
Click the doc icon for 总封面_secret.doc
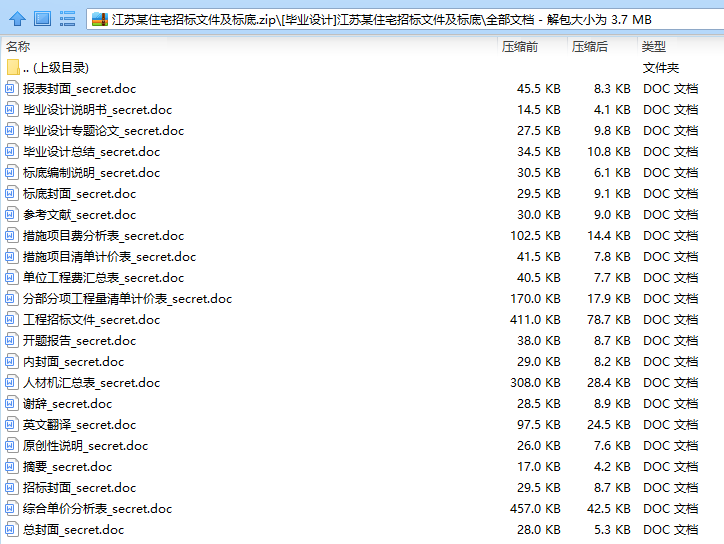point(12,530)
